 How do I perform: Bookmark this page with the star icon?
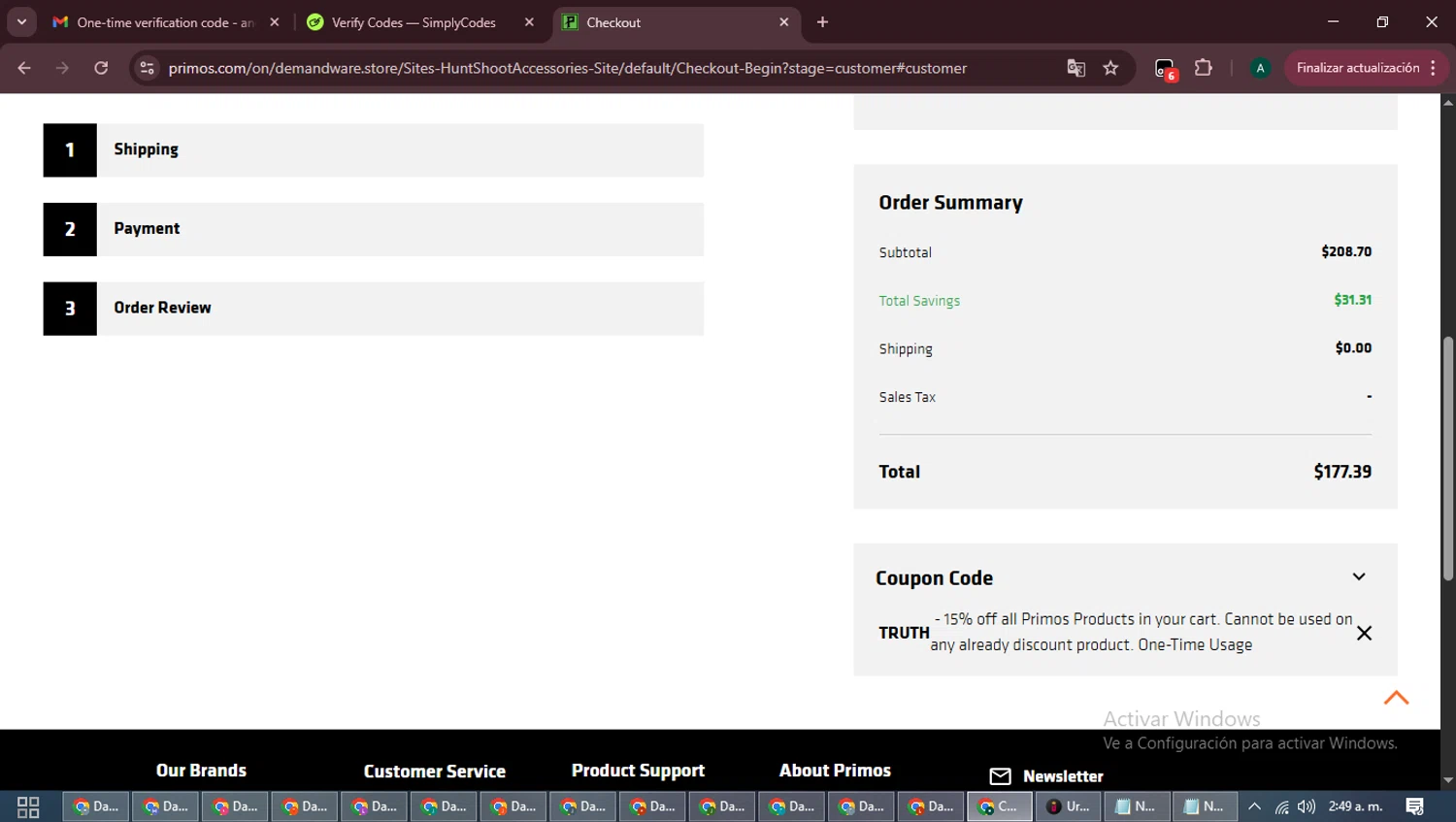[x=1110, y=68]
